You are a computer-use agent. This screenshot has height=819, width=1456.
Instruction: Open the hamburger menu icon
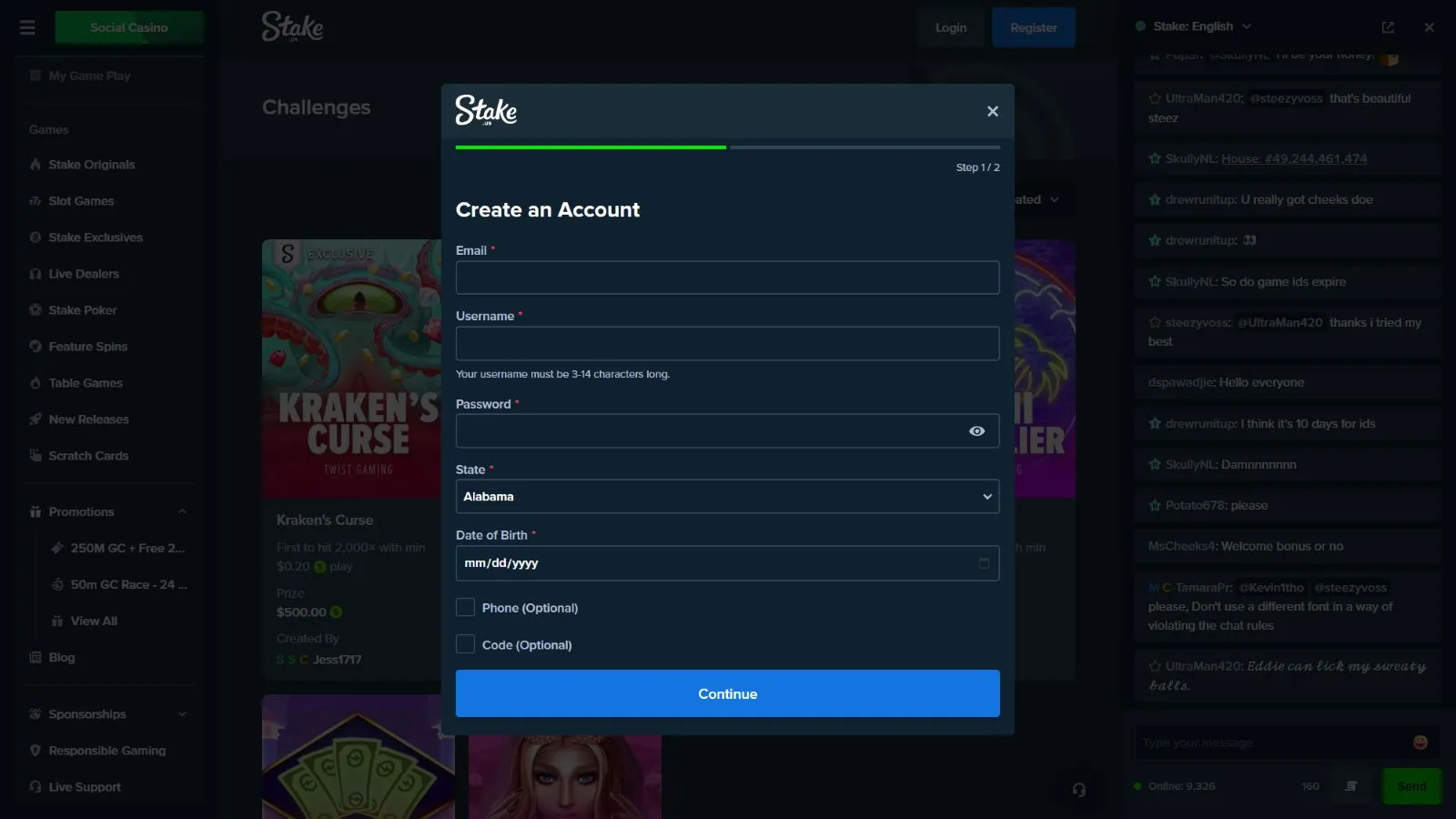click(27, 27)
